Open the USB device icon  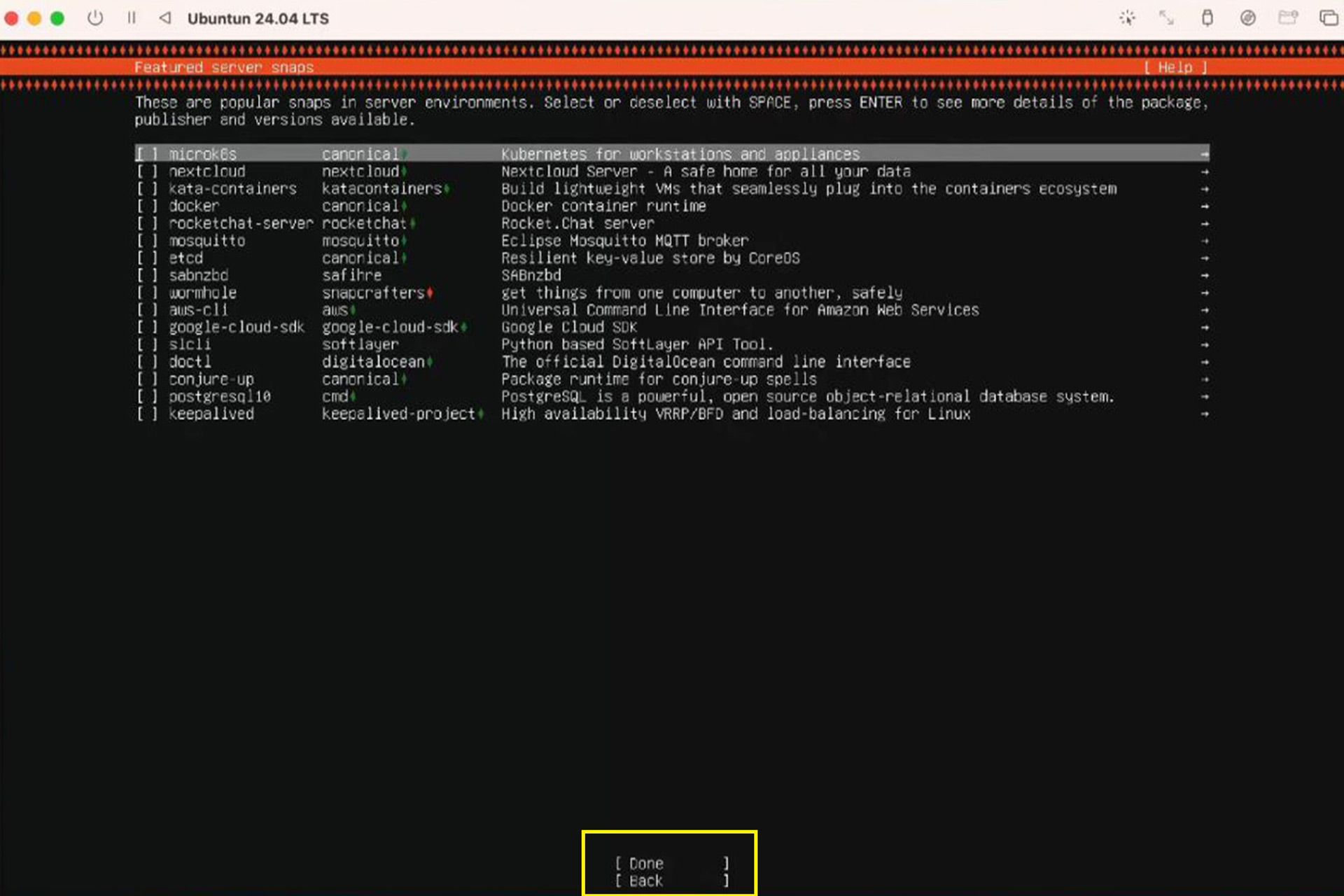click(x=1207, y=18)
